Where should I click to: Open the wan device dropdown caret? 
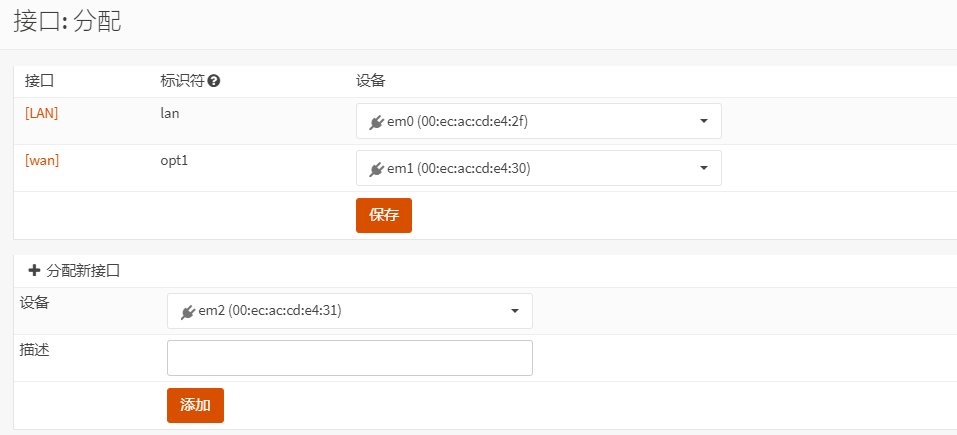click(x=703, y=168)
